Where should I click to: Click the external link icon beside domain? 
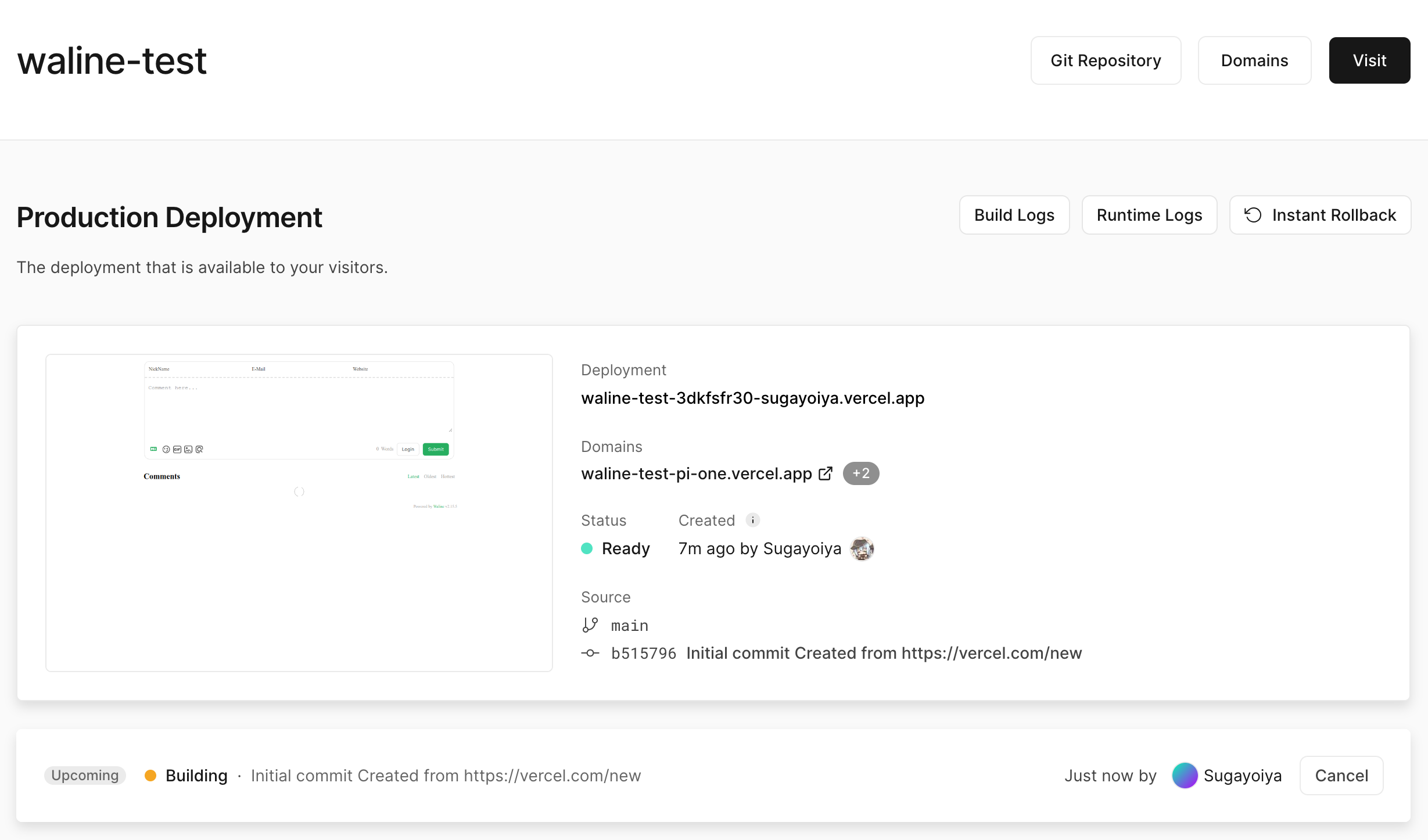[826, 473]
